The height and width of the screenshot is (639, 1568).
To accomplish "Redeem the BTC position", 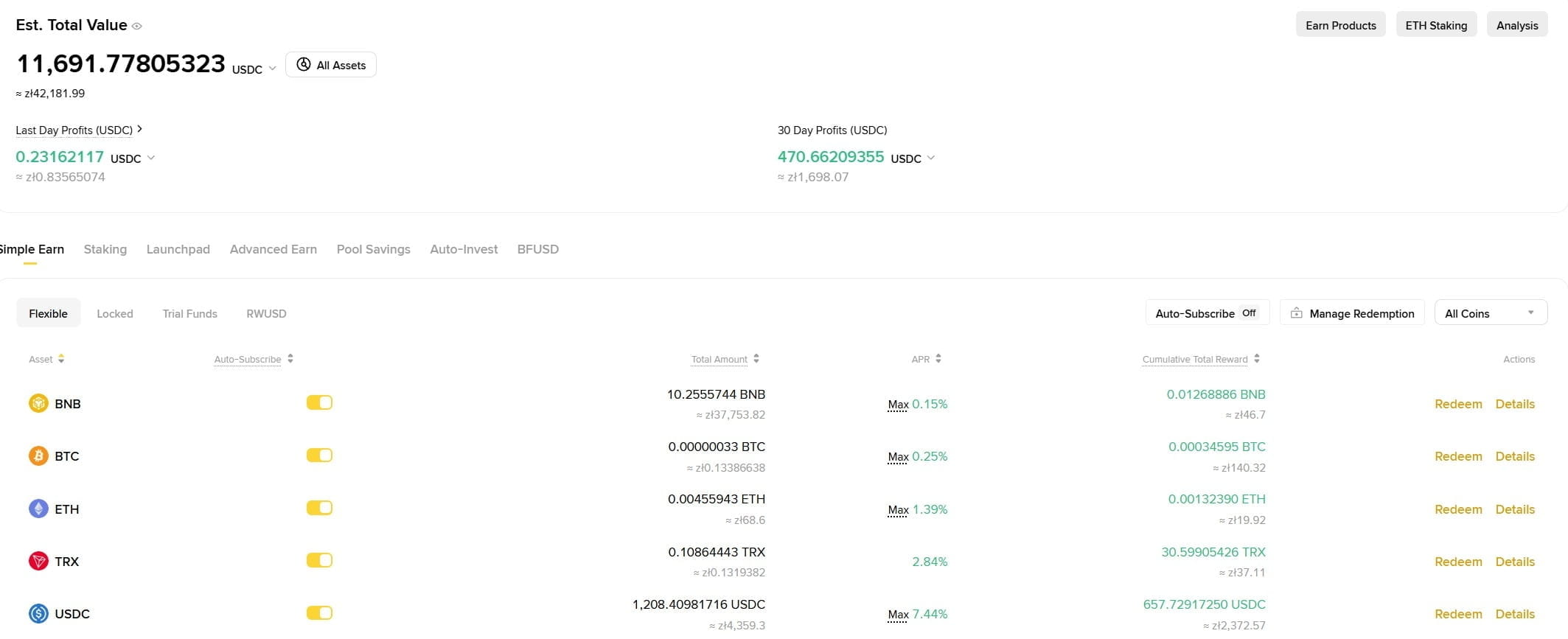I will (x=1458, y=456).
